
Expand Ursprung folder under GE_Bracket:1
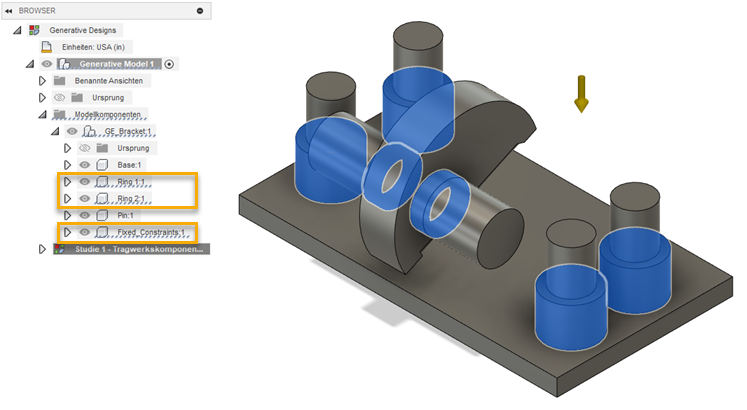tap(67, 148)
